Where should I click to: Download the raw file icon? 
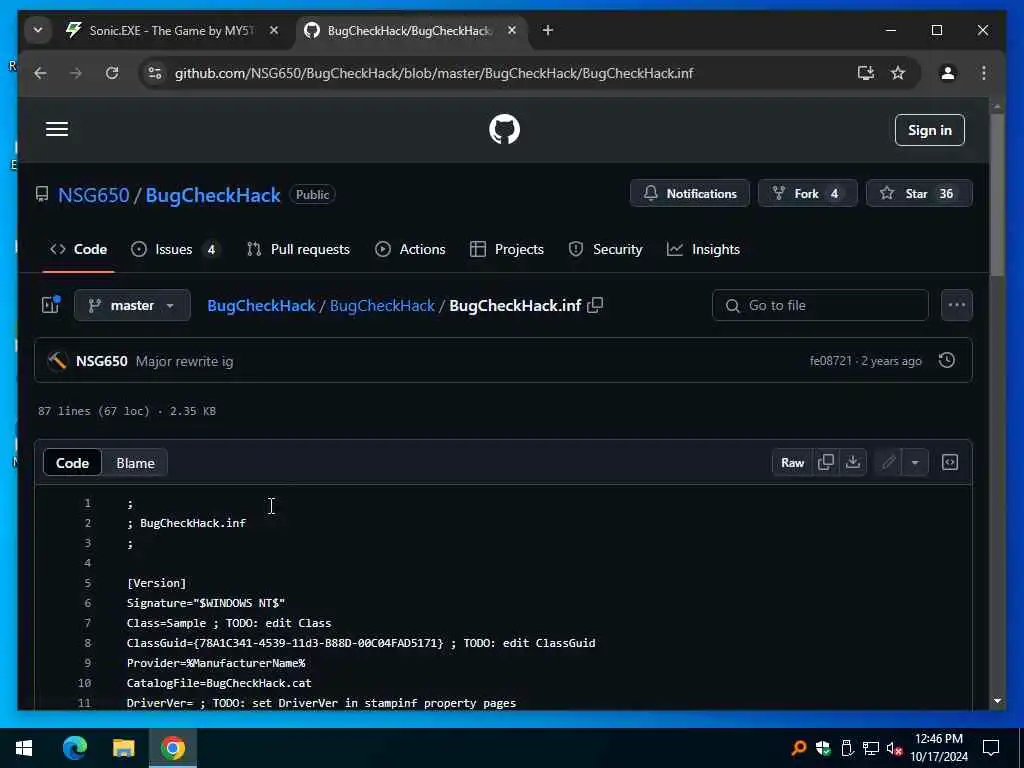pyautogui.click(x=853, y=462)
